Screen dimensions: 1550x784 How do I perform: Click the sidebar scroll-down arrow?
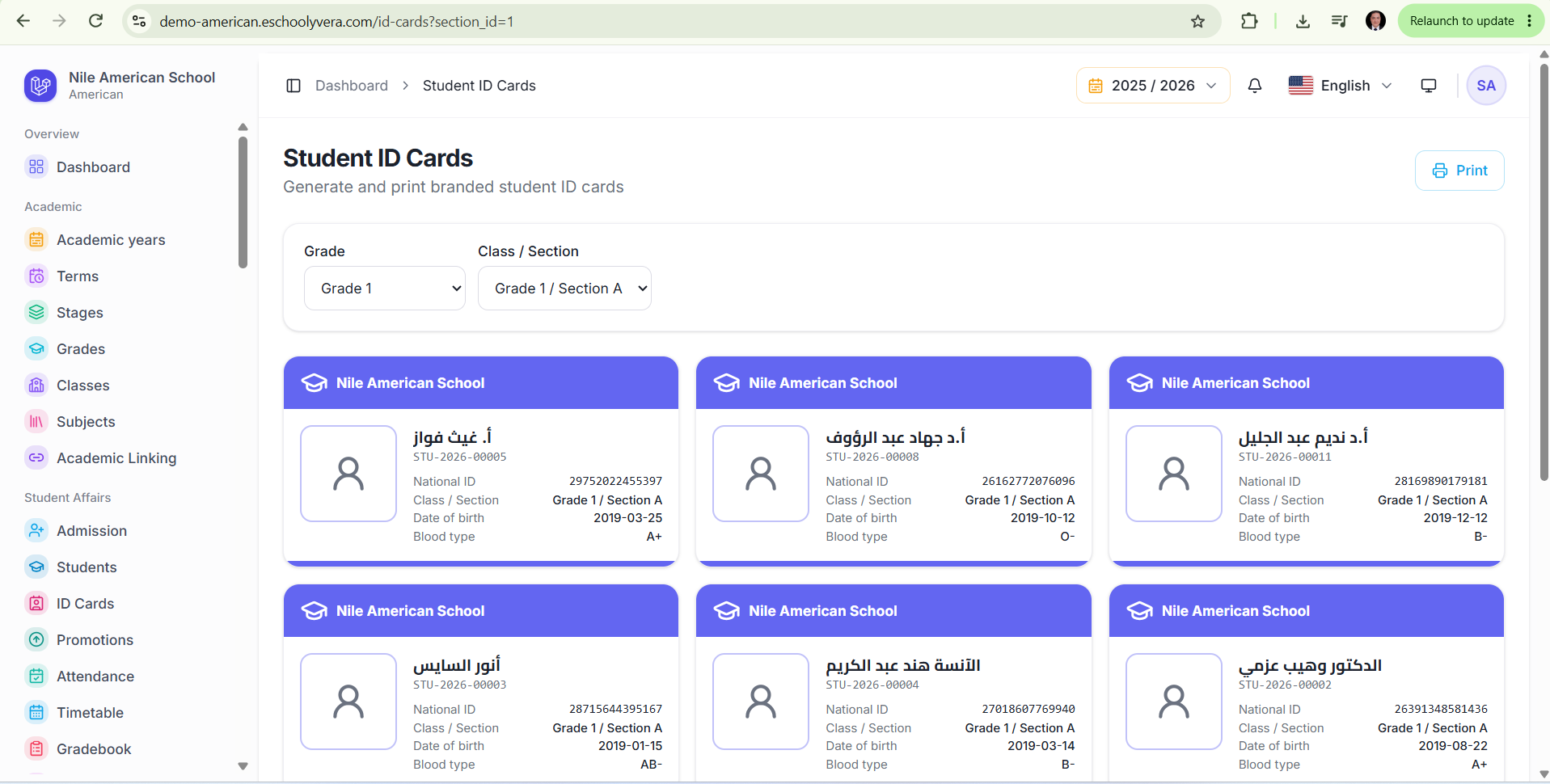click(243, 766)
